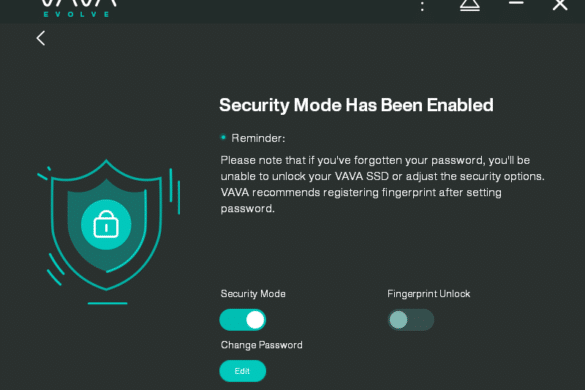Click the EVOLVE text under the logo
This screenshot has height=390, width=585.
pos(76,14)
